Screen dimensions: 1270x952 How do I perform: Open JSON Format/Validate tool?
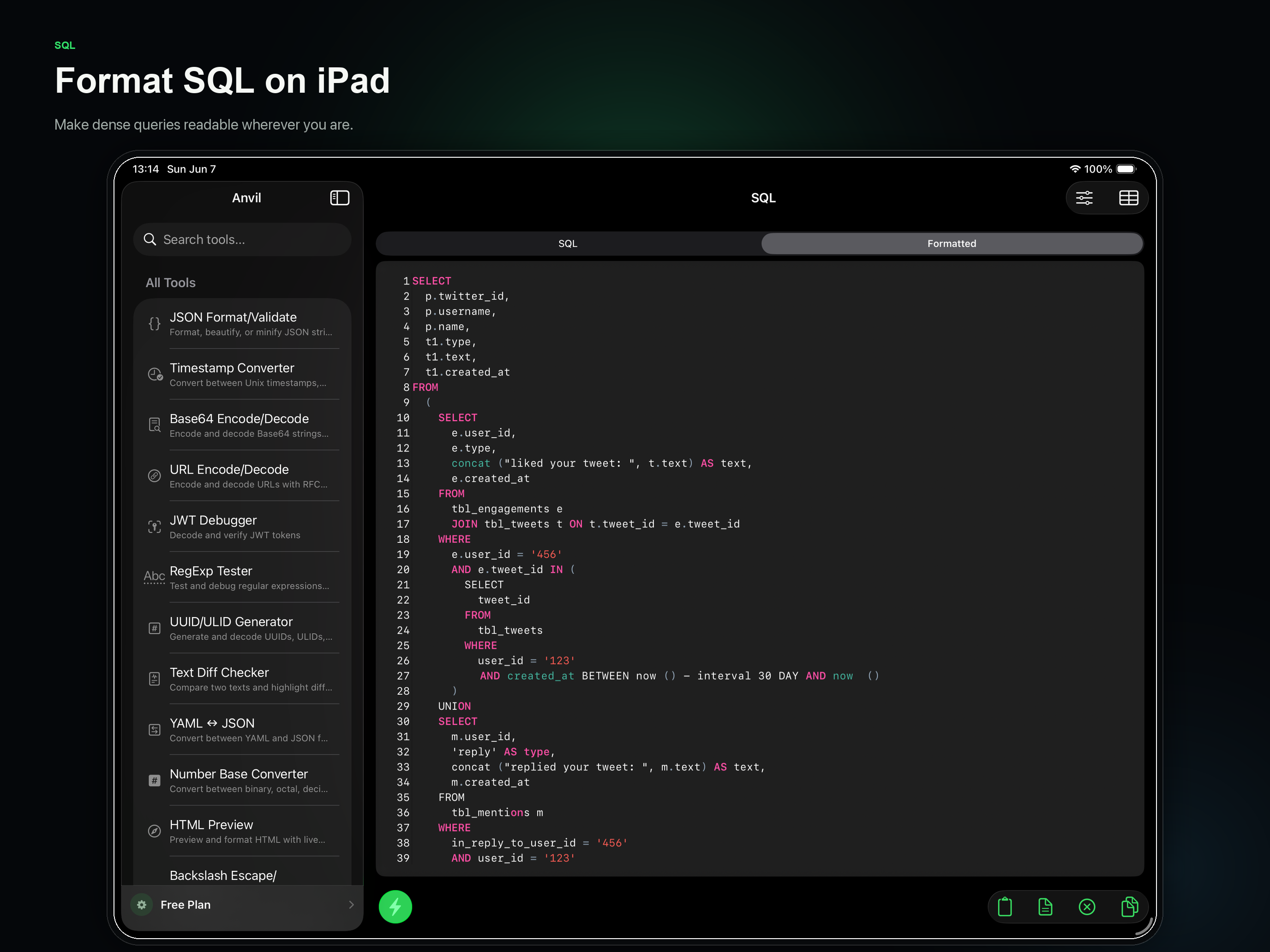point(242,324)
